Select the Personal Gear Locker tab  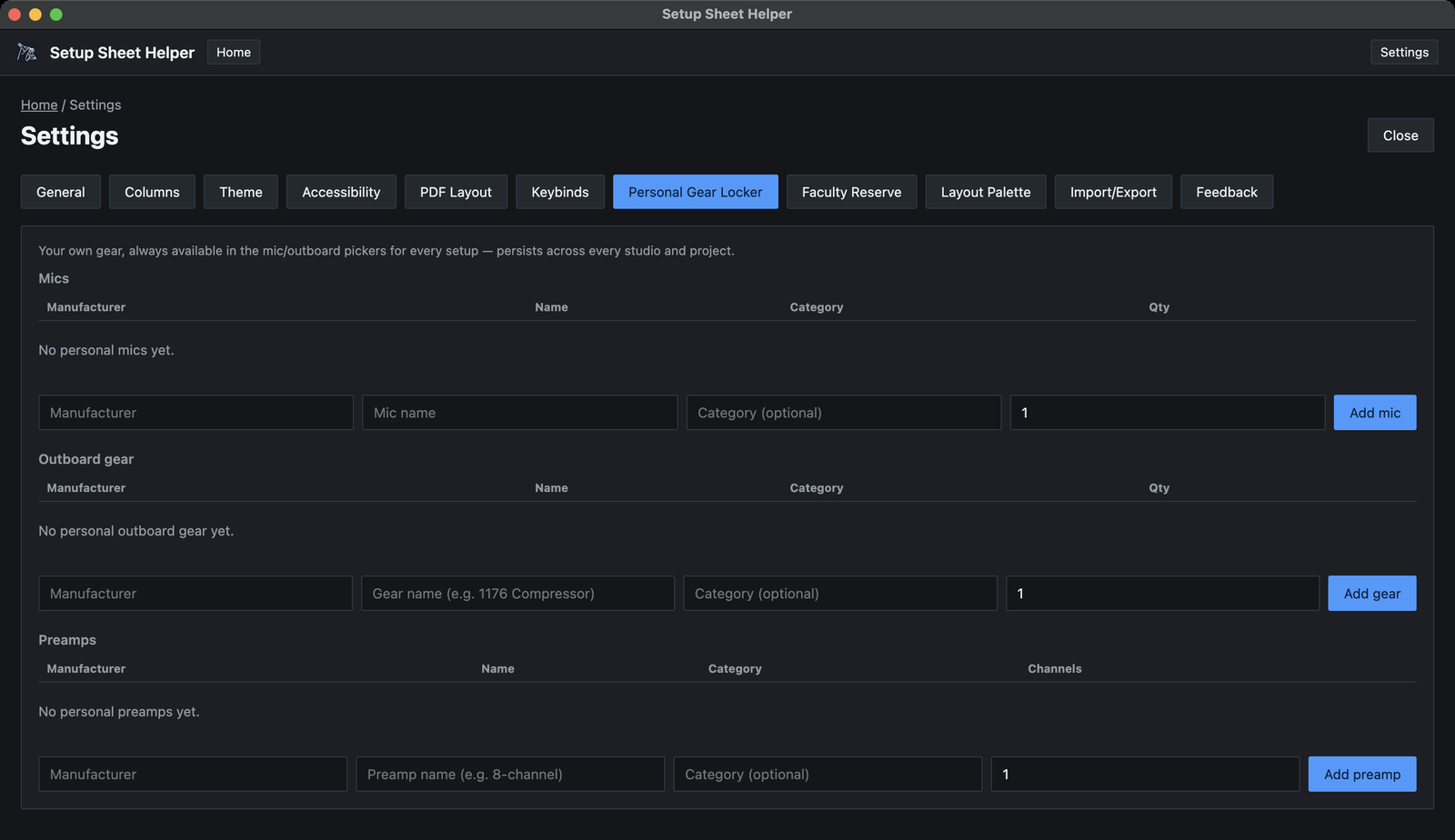(696, 192)
